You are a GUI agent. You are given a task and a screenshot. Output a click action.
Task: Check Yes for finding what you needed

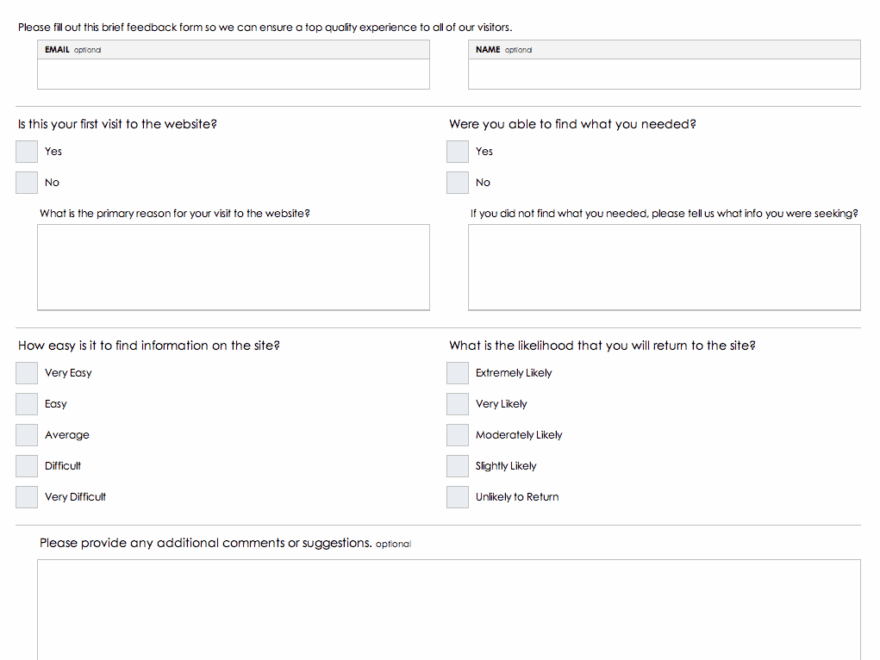pos(457,151)
